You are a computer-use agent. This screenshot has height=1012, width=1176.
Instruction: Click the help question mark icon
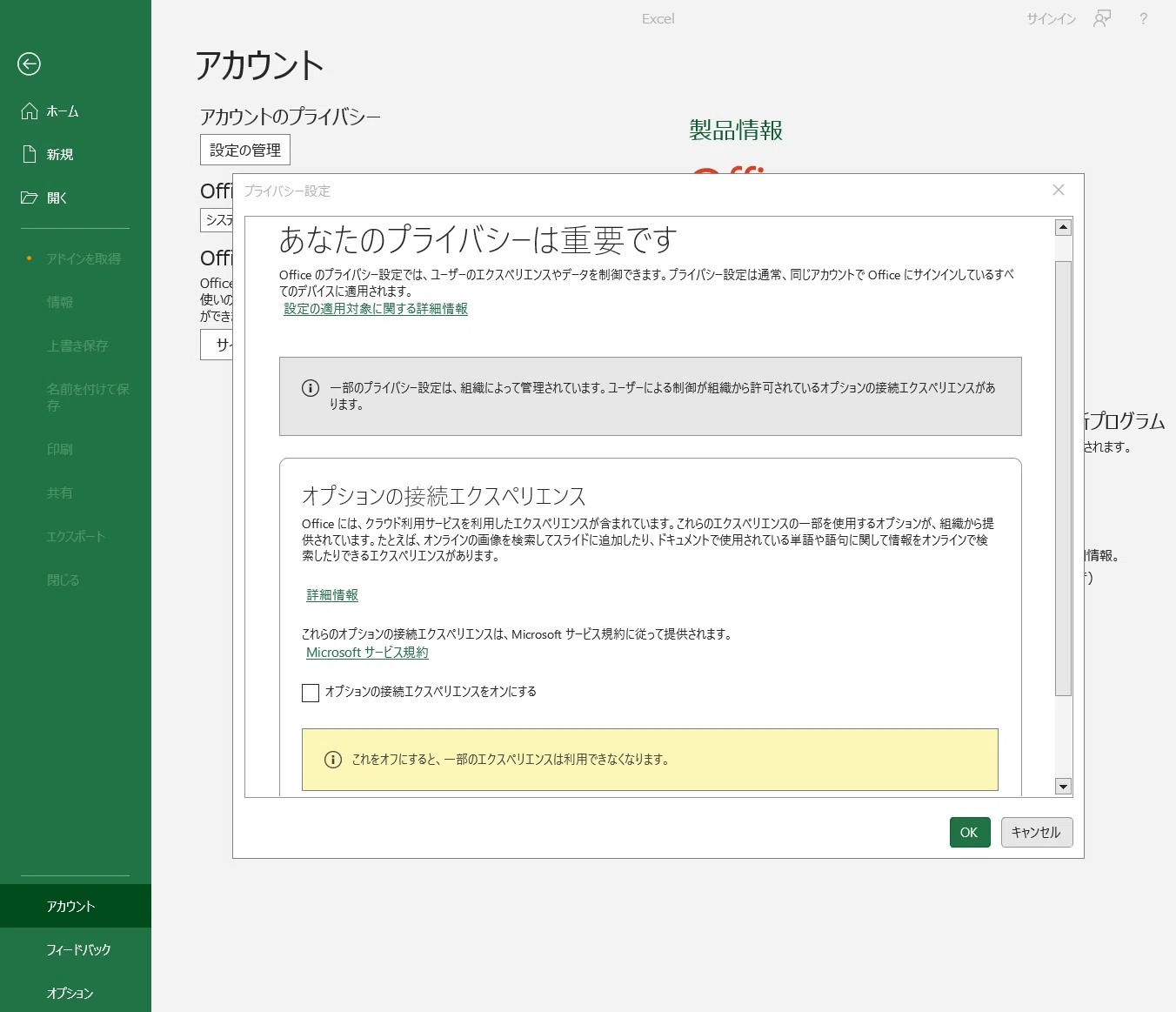point(1144,18)
